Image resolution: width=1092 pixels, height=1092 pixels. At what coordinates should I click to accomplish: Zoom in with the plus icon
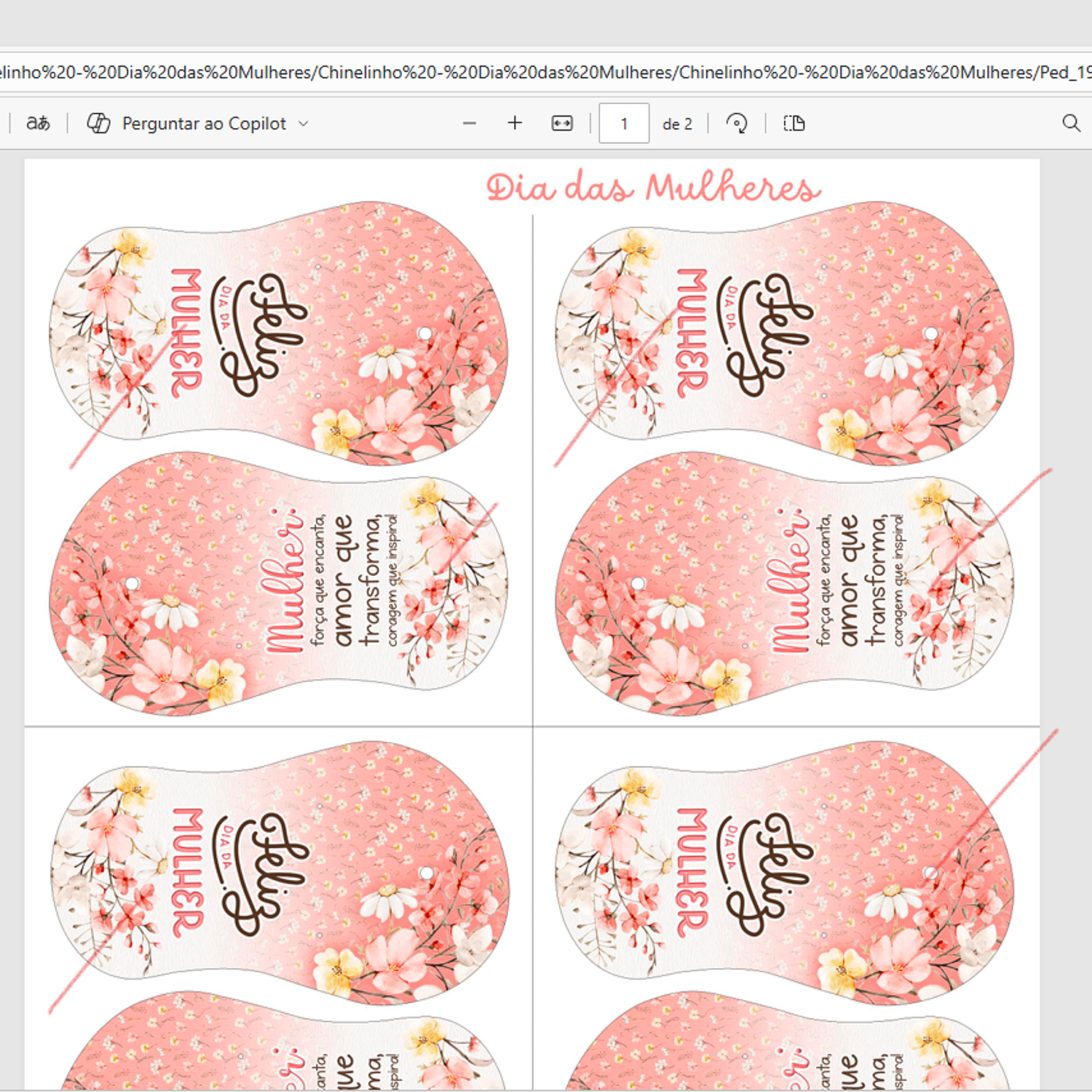coord(515,123)
